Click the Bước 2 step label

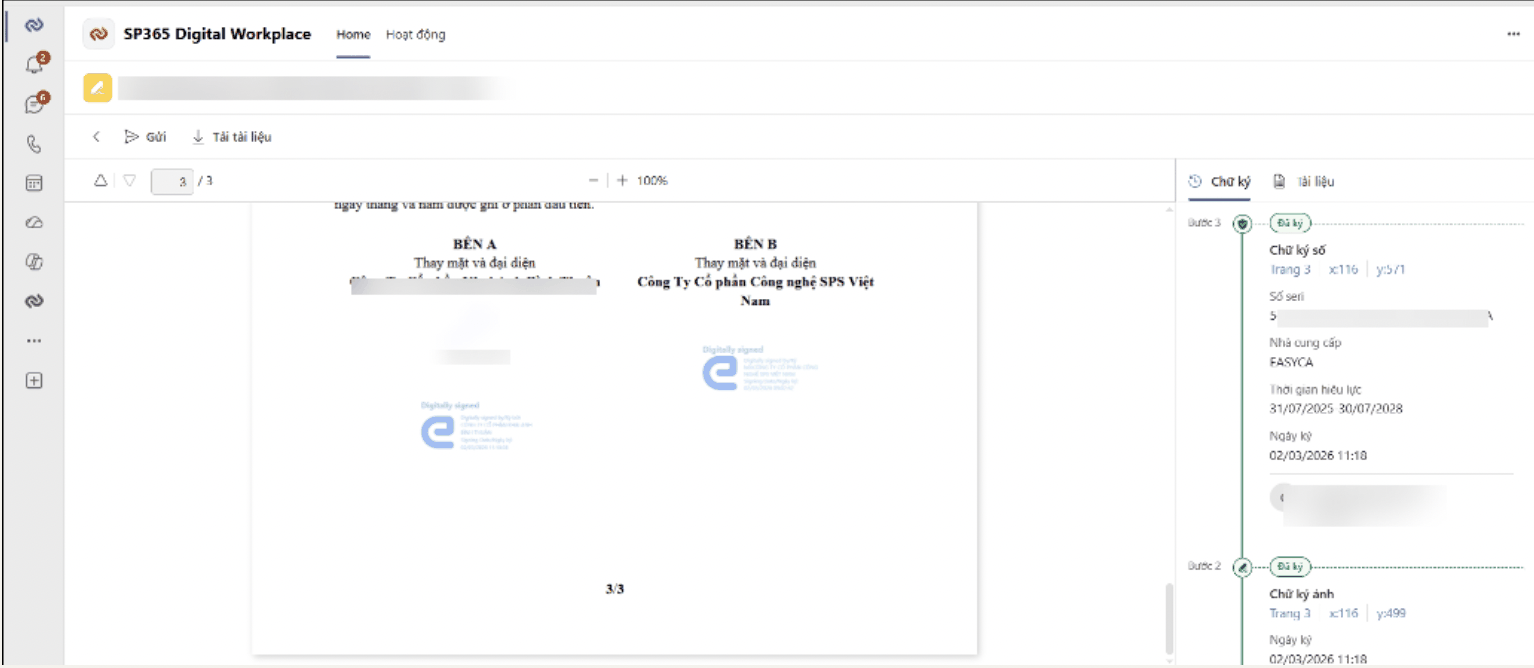coord(1204,566)
